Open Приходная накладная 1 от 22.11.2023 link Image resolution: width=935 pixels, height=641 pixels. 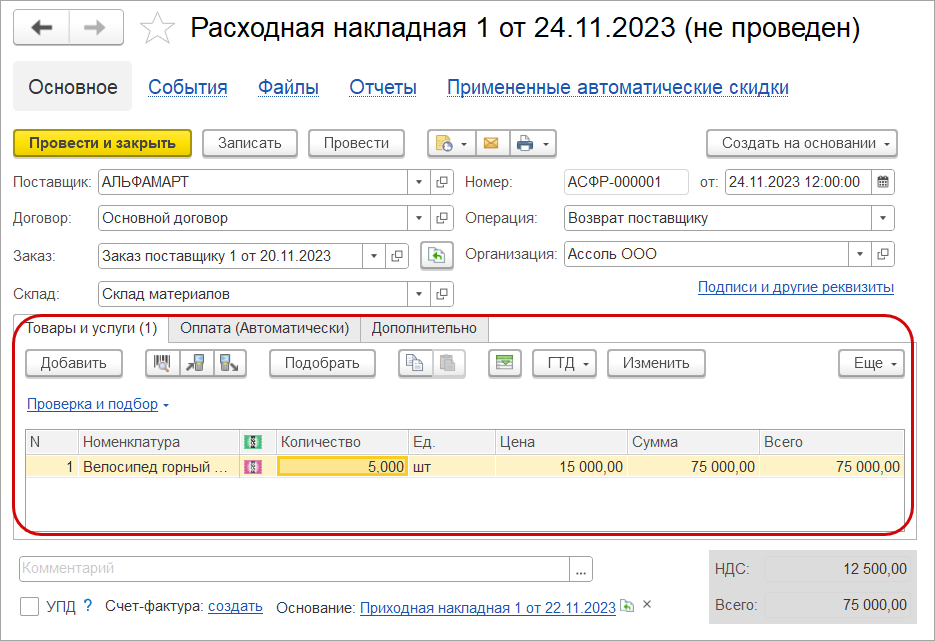487,607
